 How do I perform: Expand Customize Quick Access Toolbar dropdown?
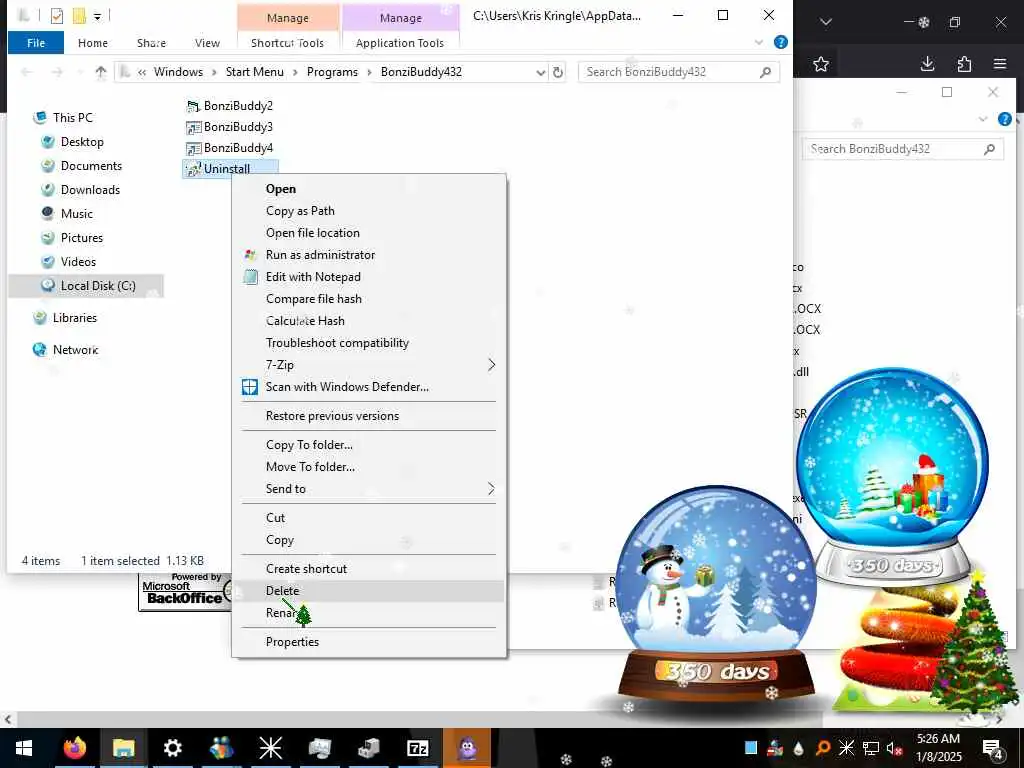click(x=97, y=16)
